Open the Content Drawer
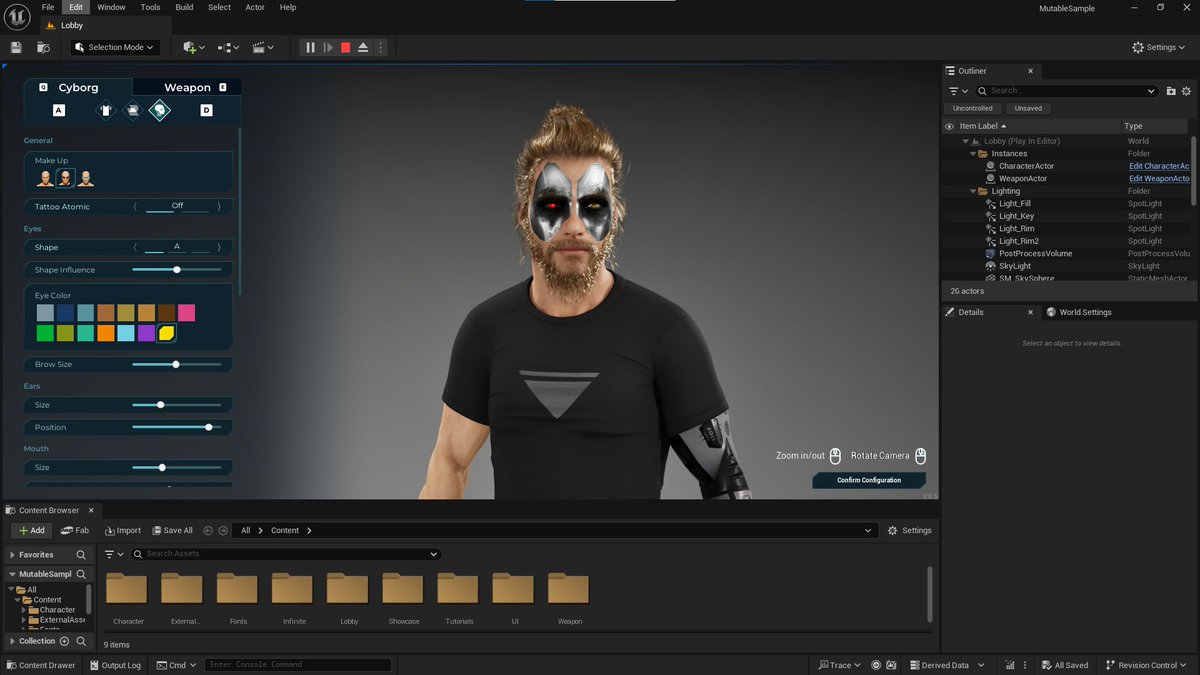Viewport: 1200px width, 675px height. click(40, 665)
